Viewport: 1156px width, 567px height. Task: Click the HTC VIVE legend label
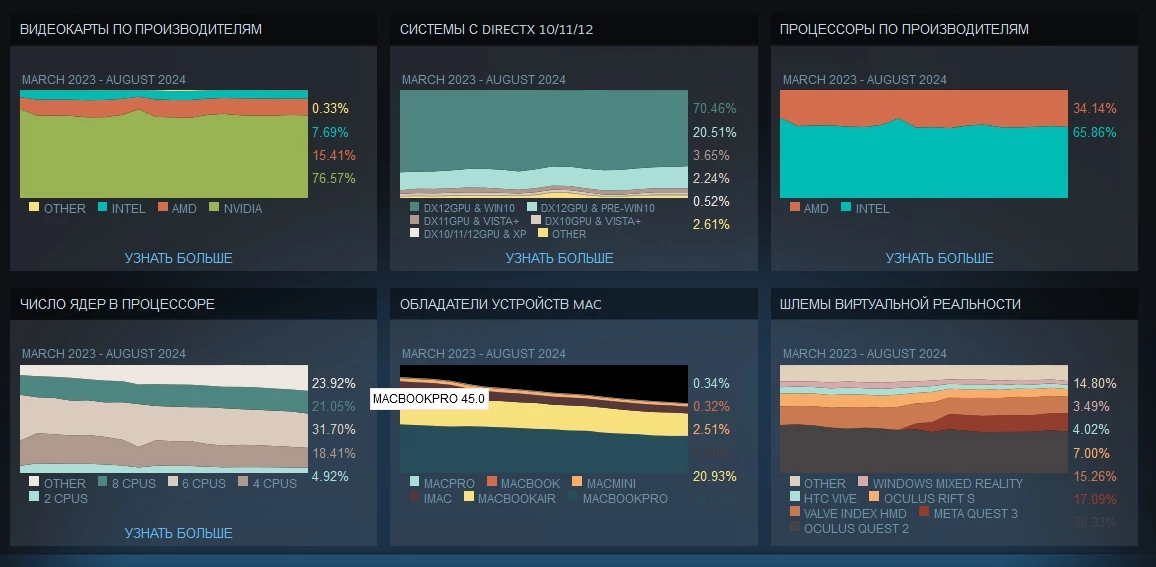pyautogui.click(x=830, y=498)
